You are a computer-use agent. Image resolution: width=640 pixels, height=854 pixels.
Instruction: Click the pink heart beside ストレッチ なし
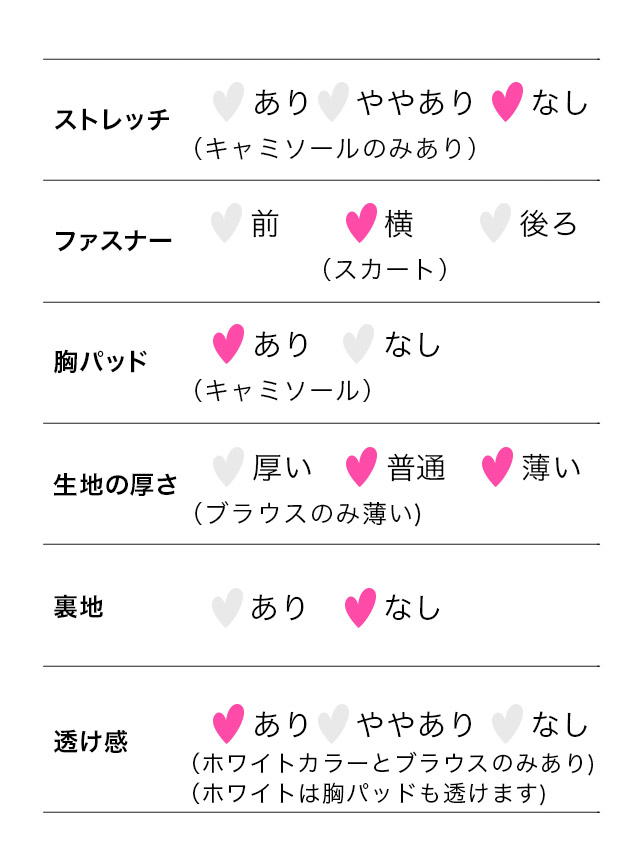[x=507, y=102]
